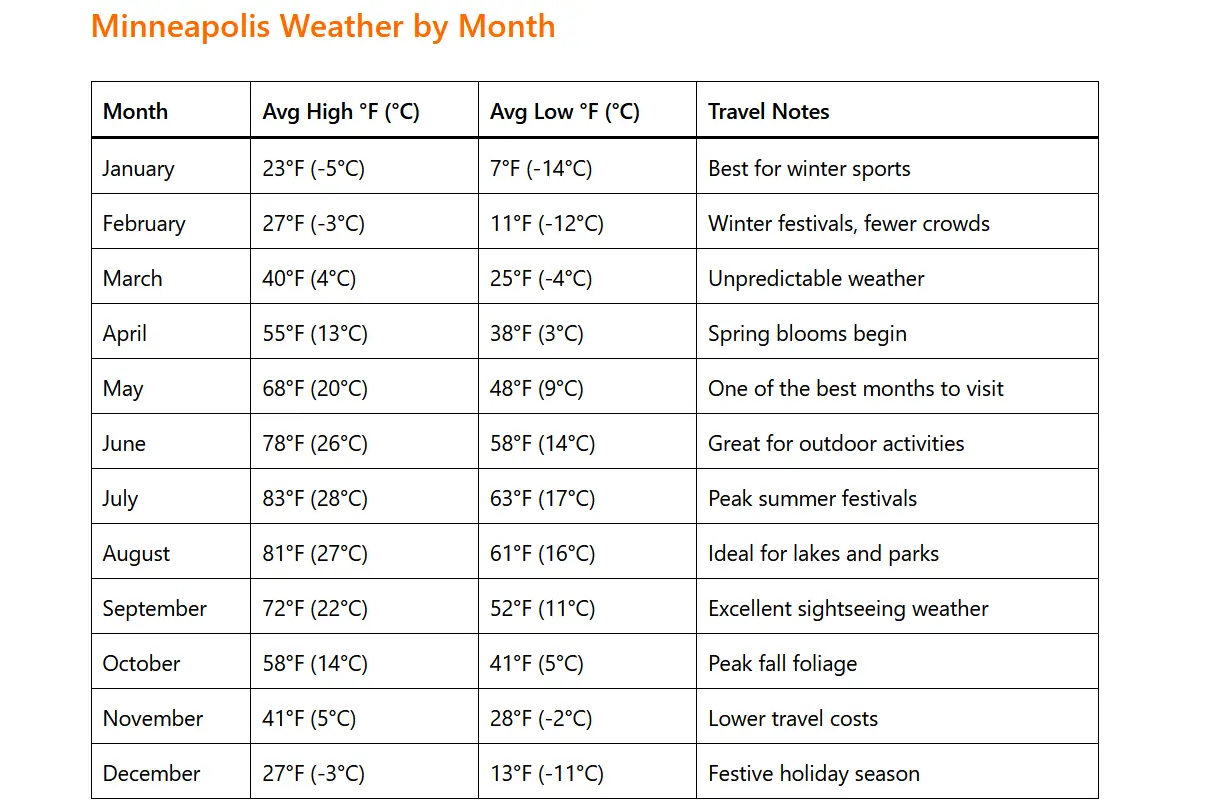Image resolution: width=1205 pixels, height=812 pixels.
Task: Click the October average high 58°F (14°C) cell
Action: (315, 664)
